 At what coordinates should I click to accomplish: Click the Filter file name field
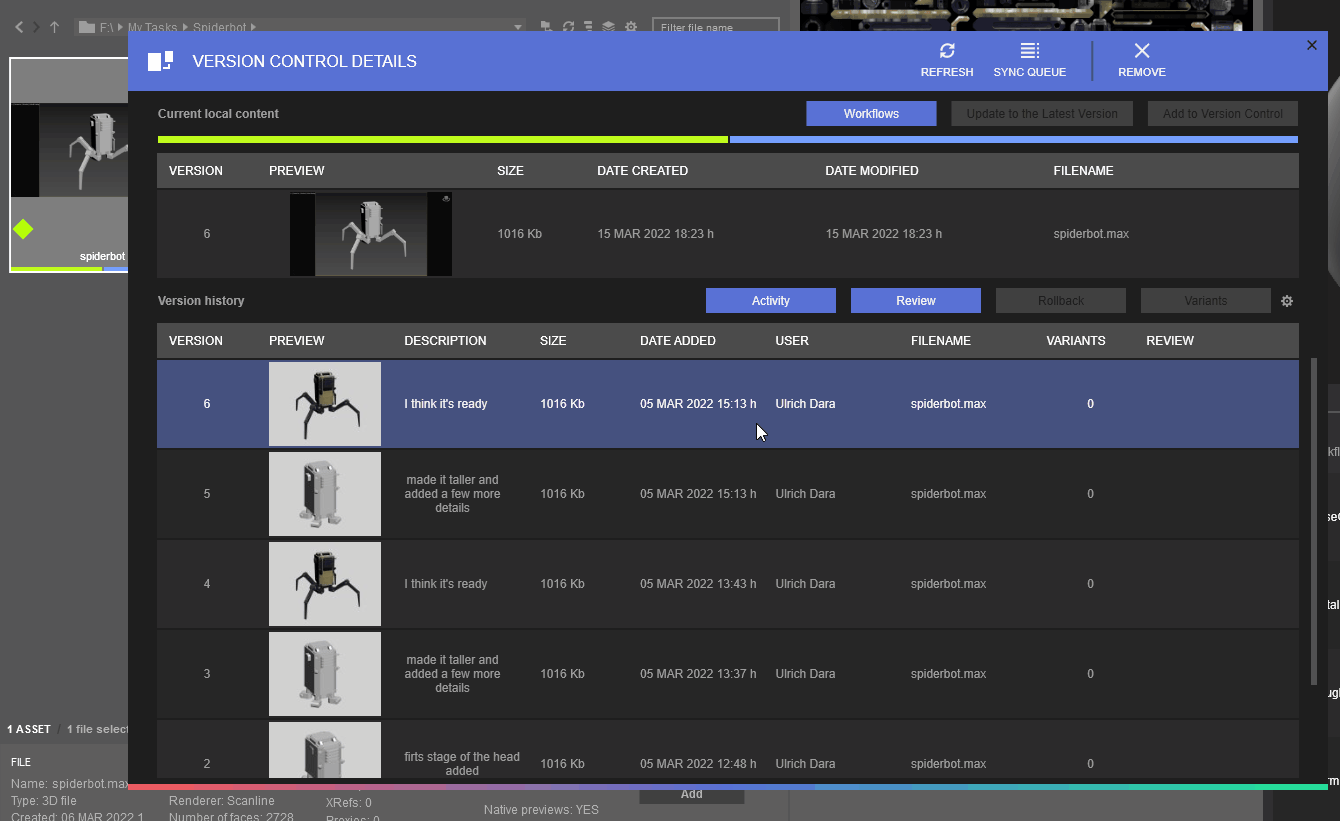click(714, 27)
